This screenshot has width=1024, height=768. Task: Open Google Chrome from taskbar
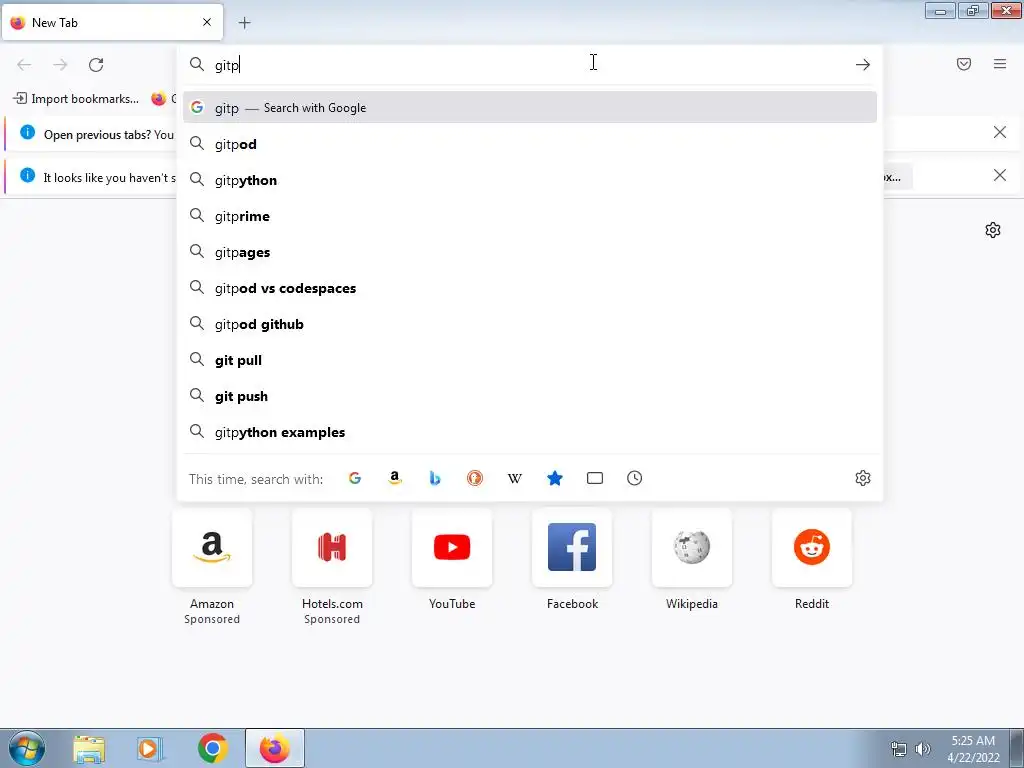212,748
